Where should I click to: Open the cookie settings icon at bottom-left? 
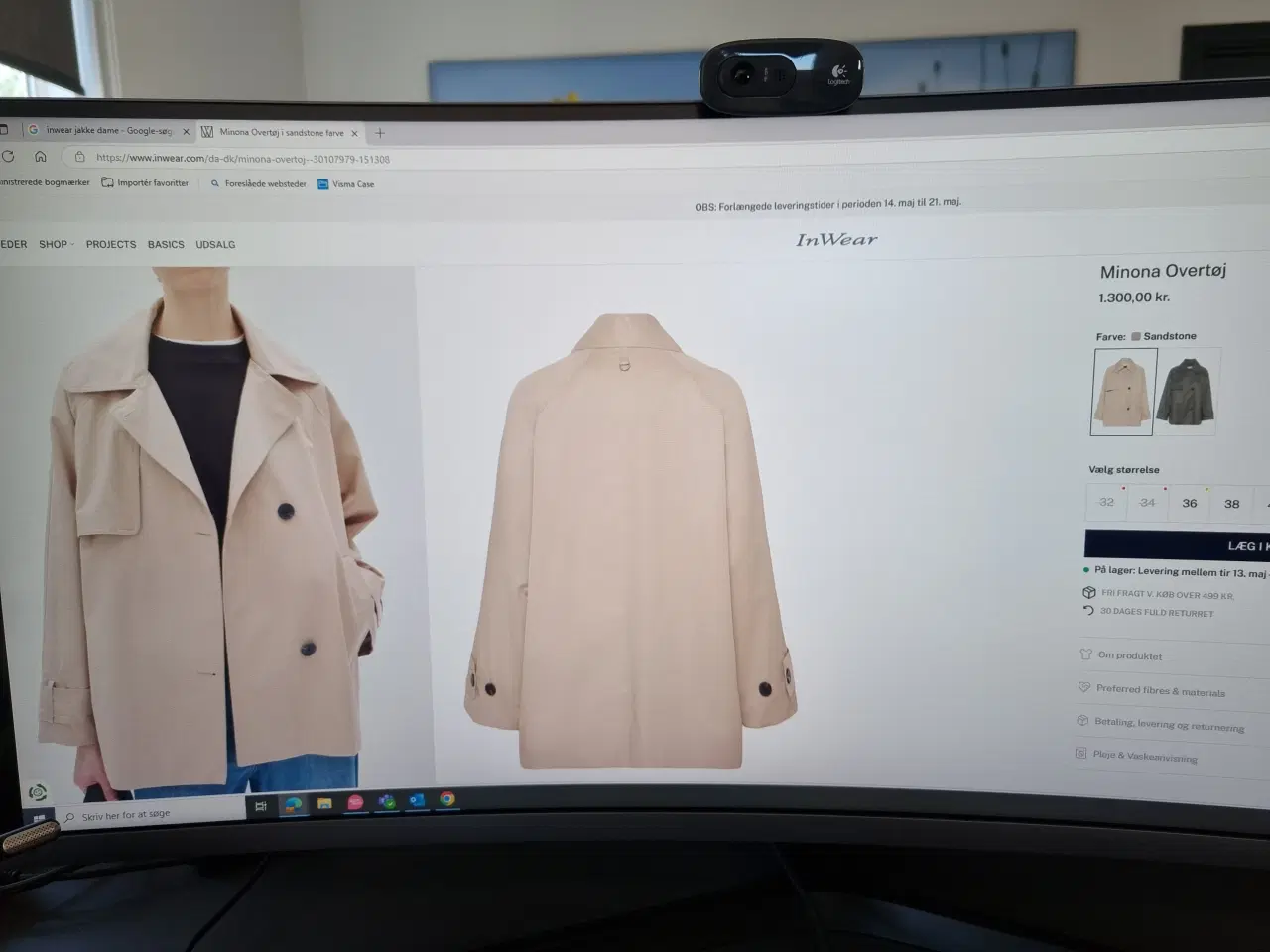pyautogui.click(x=38, y=791)
